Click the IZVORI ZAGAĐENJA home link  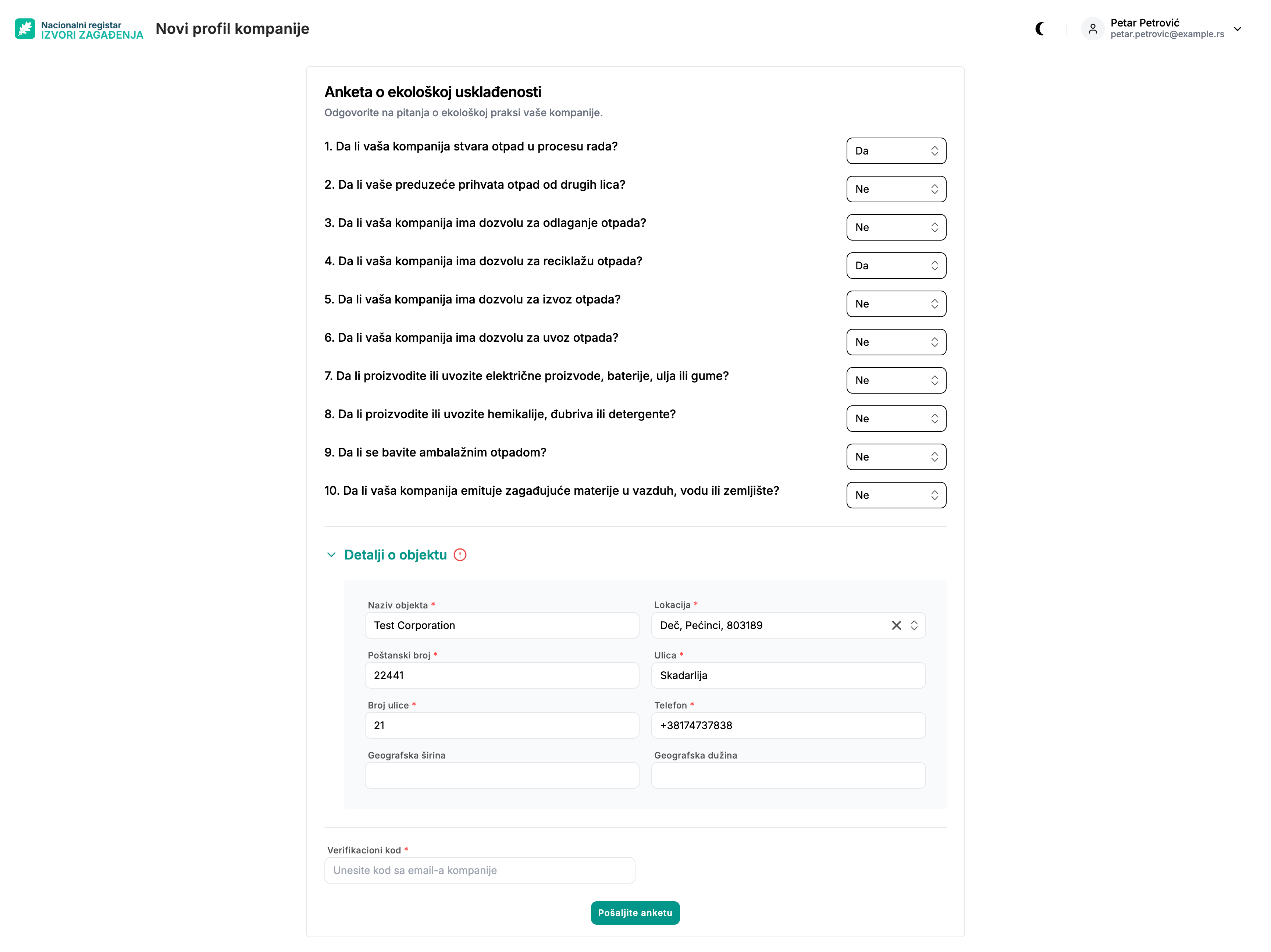(92, 35)
